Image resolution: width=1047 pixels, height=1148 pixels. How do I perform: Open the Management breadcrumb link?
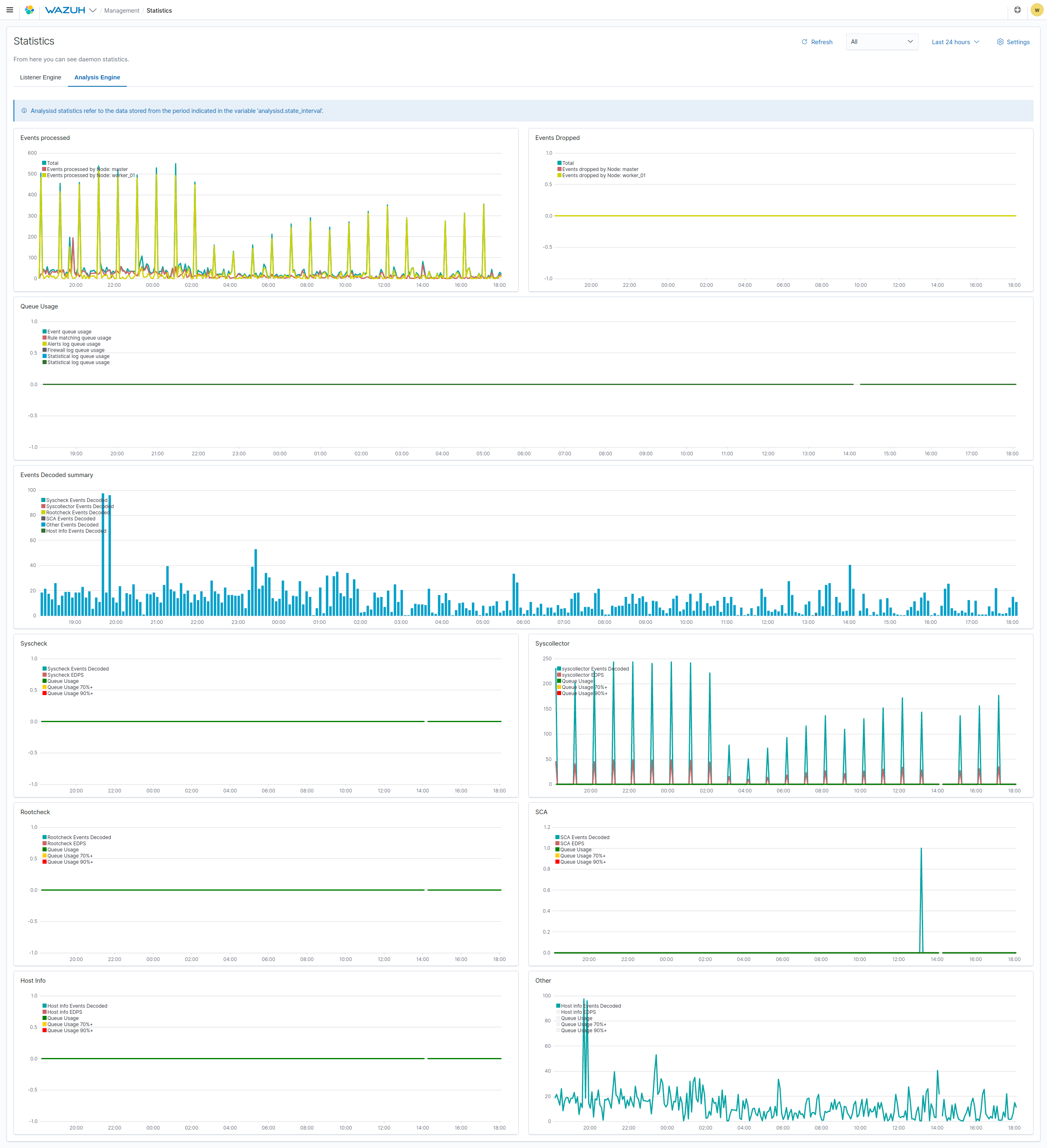121,11
